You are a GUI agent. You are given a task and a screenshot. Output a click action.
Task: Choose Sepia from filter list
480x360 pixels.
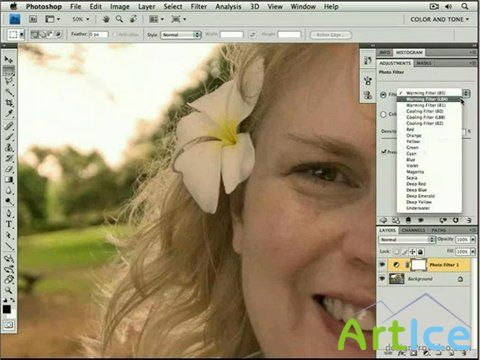(429, 178)
